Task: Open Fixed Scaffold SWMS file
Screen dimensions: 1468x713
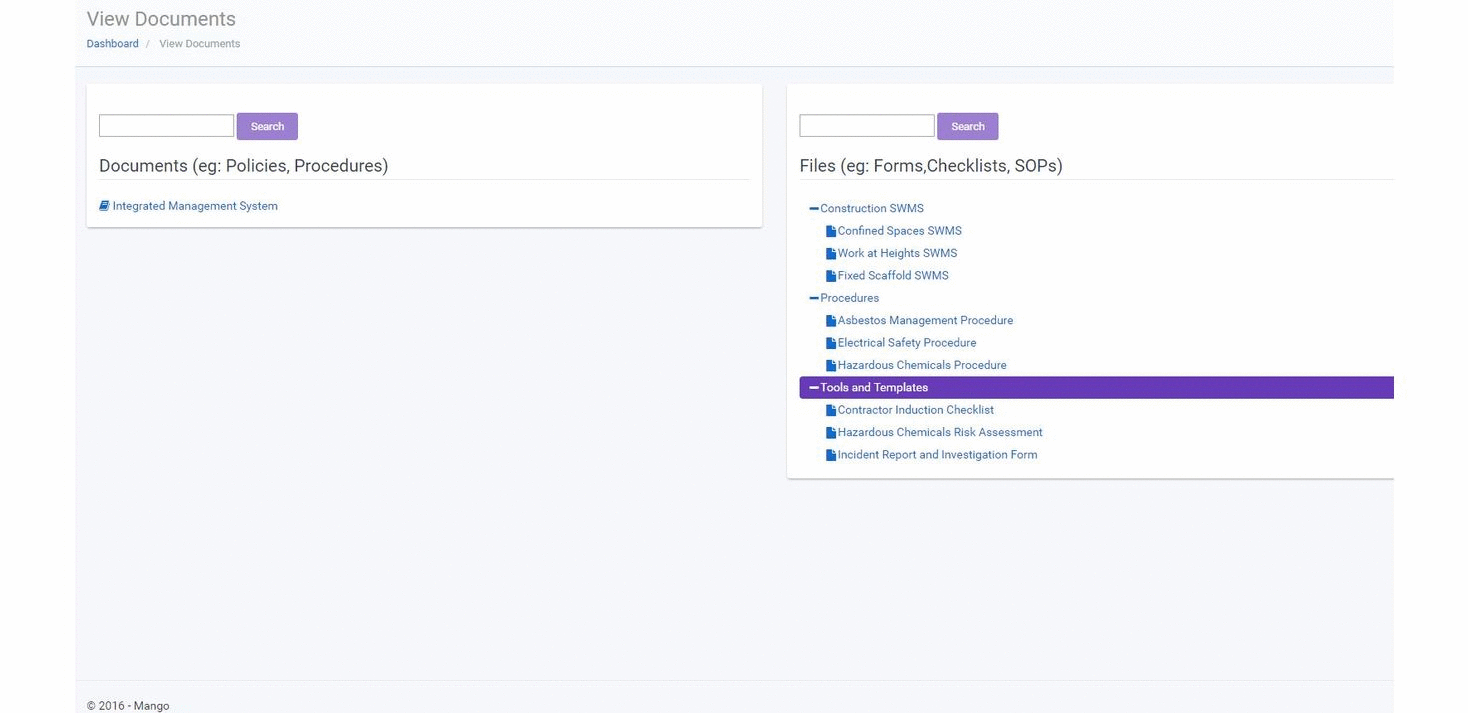Action: pos(893,276)
